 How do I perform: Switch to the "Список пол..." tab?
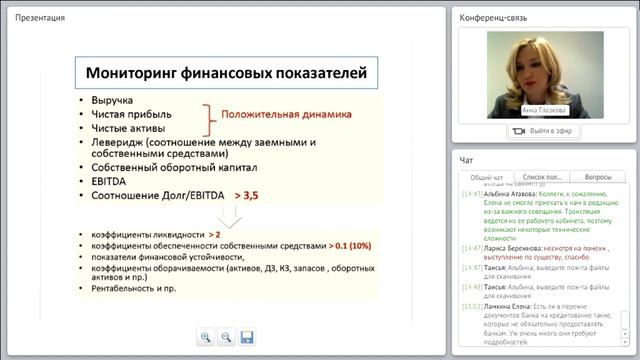(x=542, y=177)
